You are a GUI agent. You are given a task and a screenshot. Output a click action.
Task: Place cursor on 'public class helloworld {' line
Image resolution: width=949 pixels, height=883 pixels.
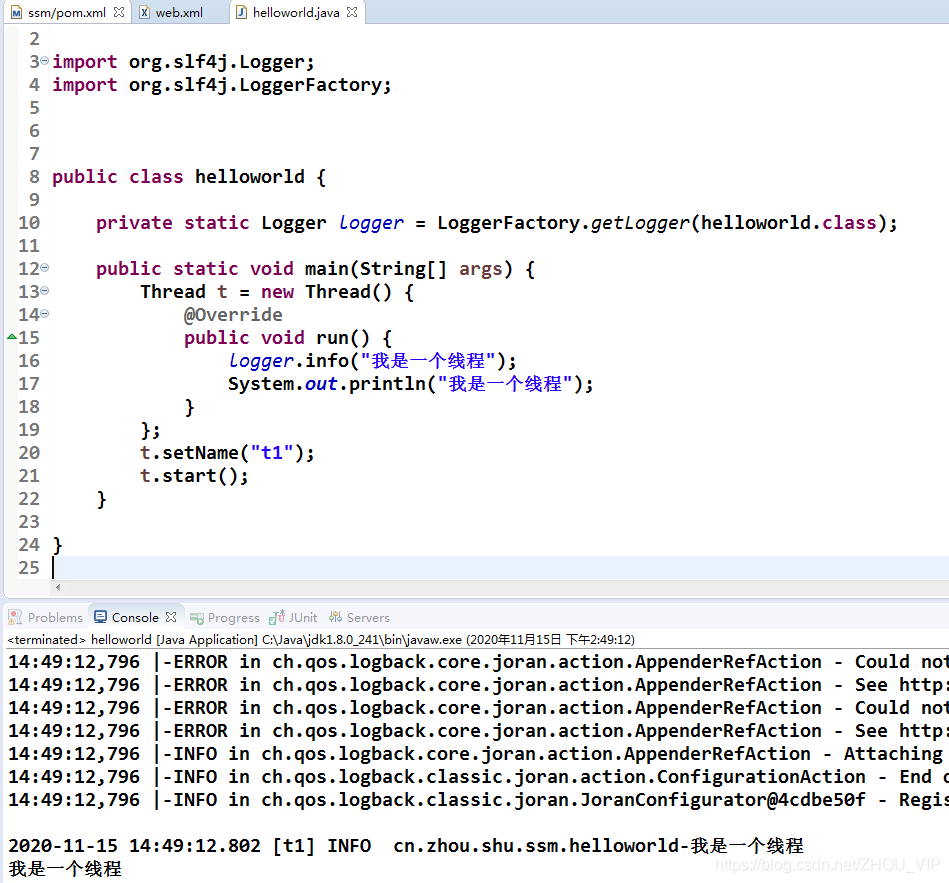coord(189,176)
